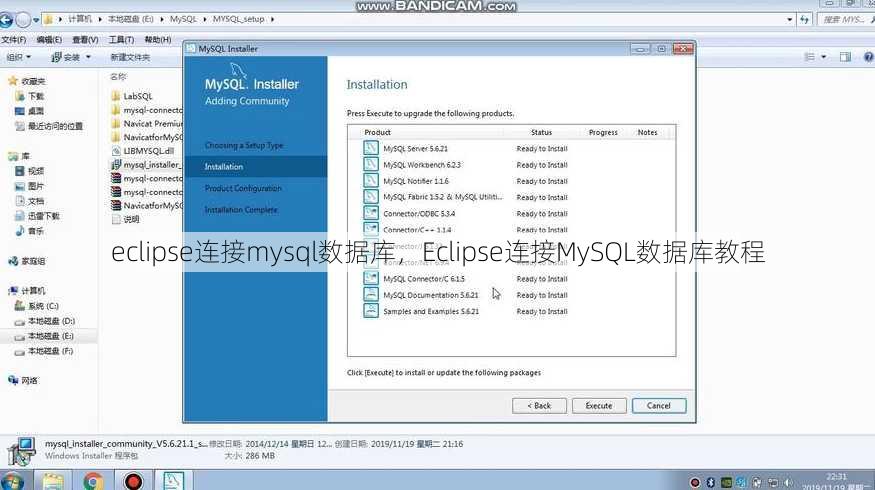The image size is (875, 490).
Task: Open the 组织 dropdown in the Explorer toolbar
Action: 18,57
